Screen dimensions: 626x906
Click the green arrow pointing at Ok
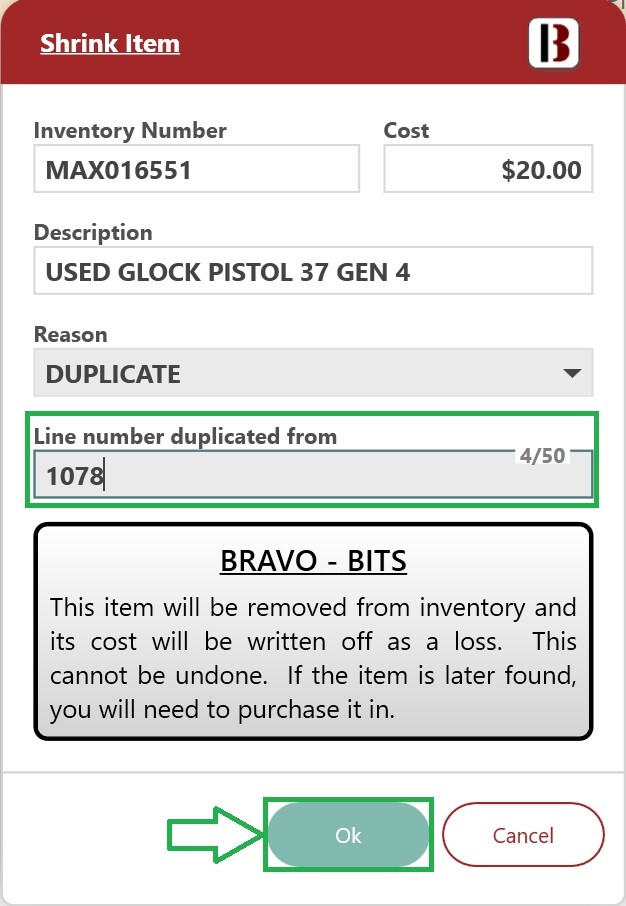tap(216, 834)
